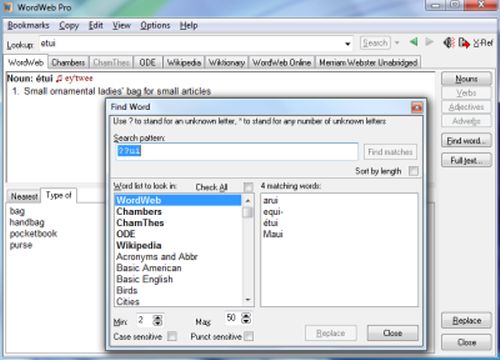The height and width of the screenshot is (360, 500).
Task: Click Close in the main window sidebar
Action: click(466, 342)
